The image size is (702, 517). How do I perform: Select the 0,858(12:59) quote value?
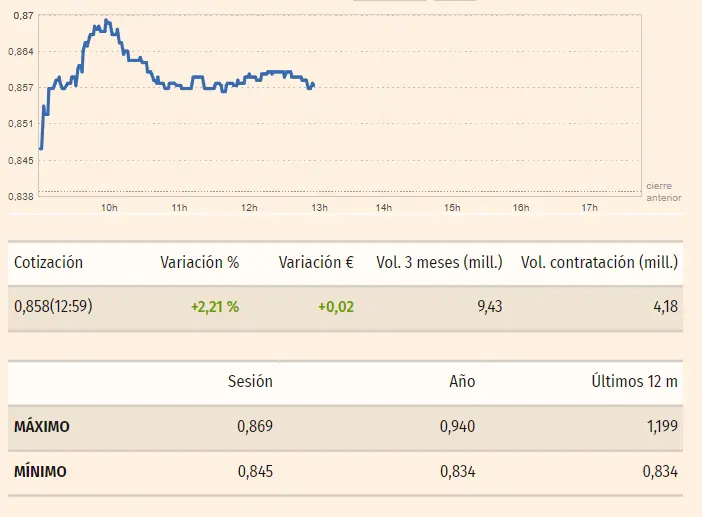coord(53,307)
